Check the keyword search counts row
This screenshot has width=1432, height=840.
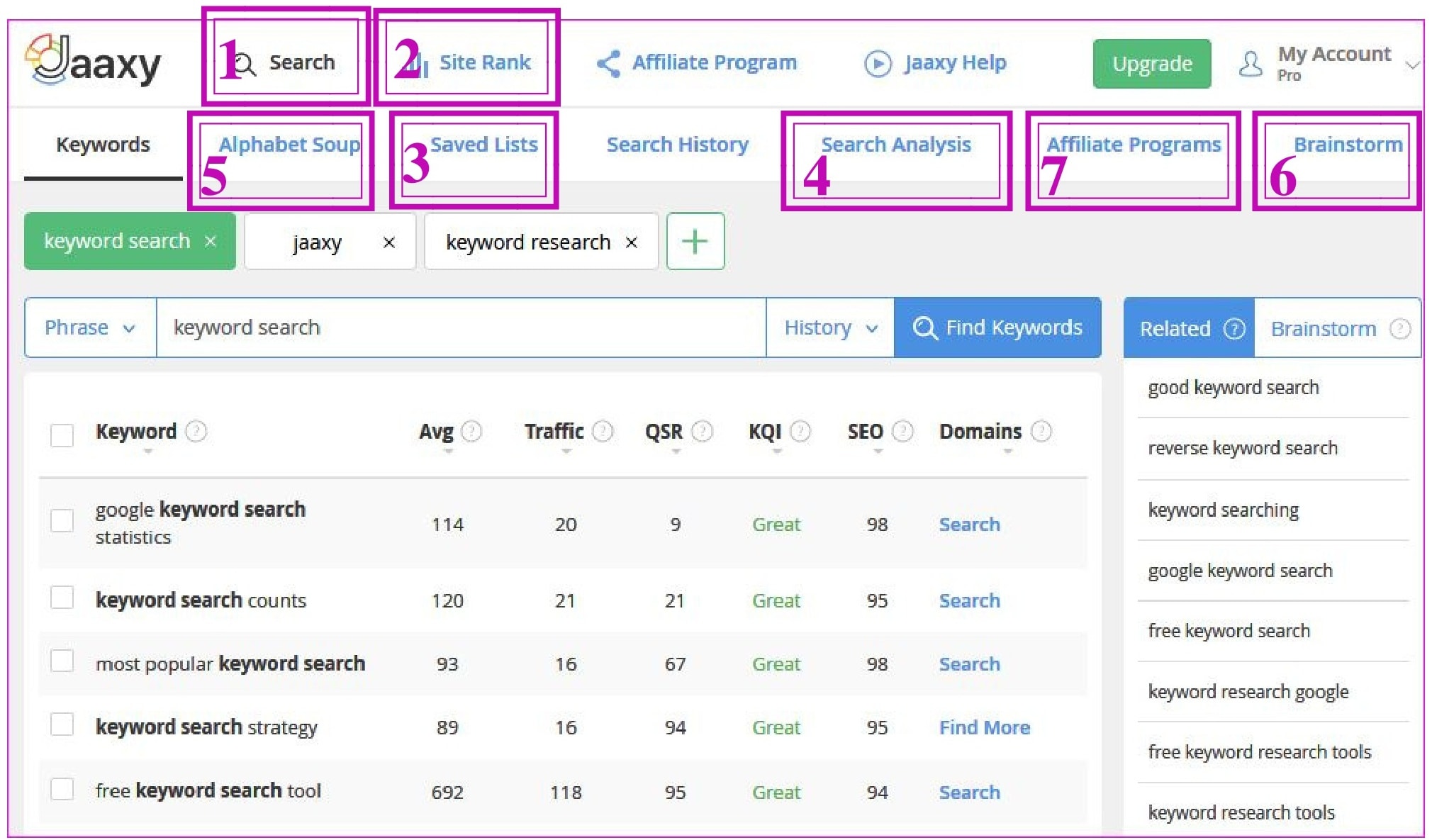point(62,598)
